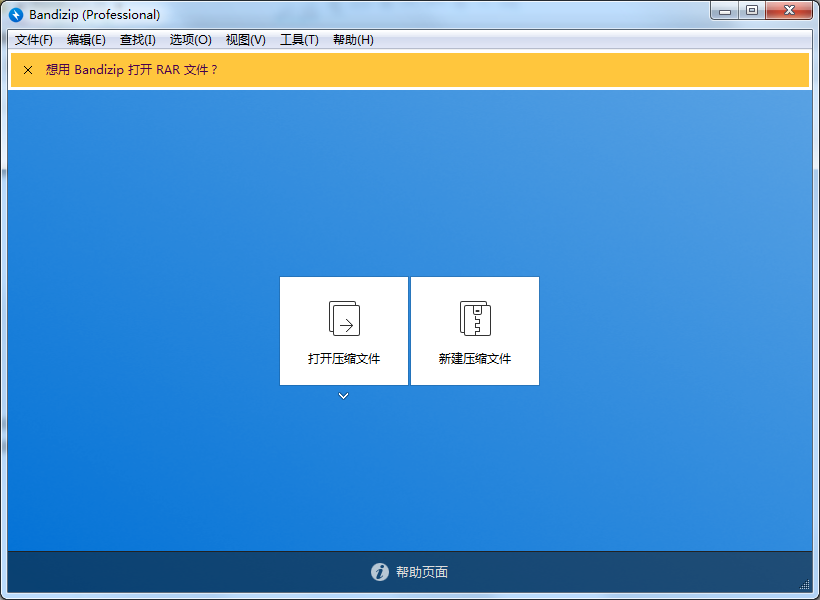Open the 选项(O) menu

click(190, 40)
